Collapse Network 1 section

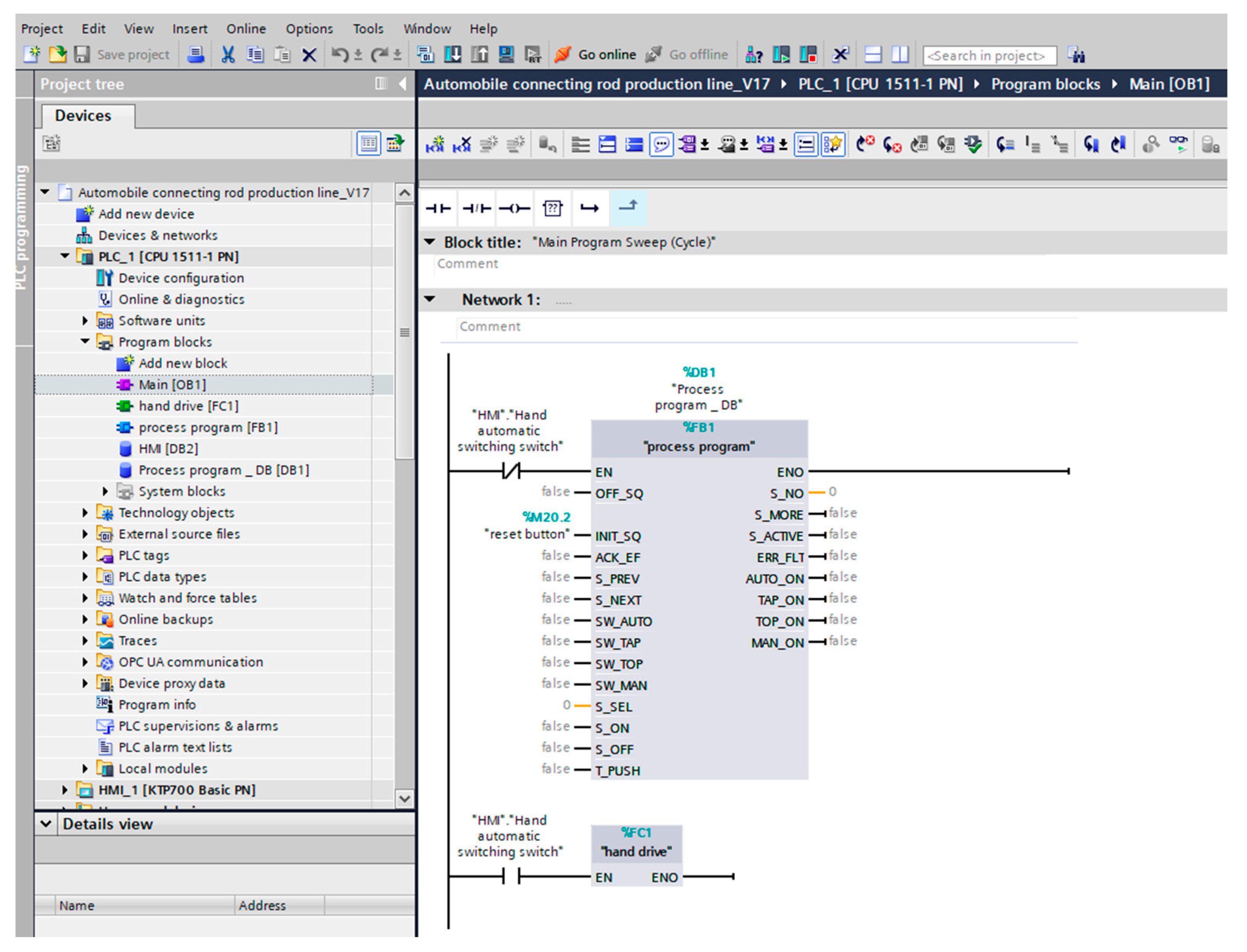pos(430,299)
